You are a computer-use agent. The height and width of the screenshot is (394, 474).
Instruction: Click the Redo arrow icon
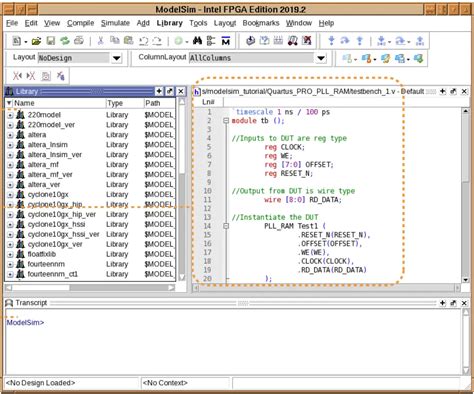(157, 41)
